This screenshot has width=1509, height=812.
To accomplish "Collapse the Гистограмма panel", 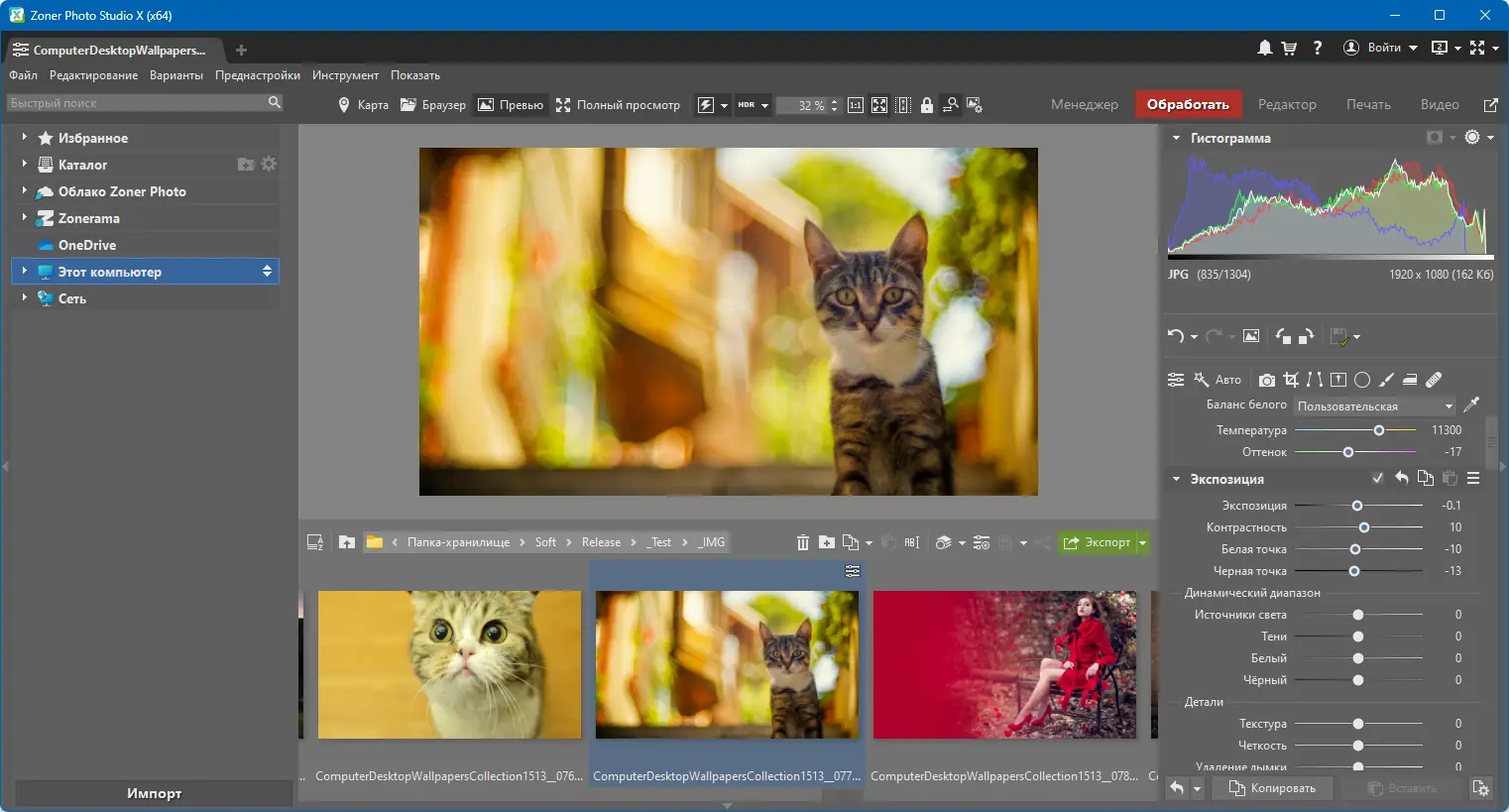I will (1176, 138).
